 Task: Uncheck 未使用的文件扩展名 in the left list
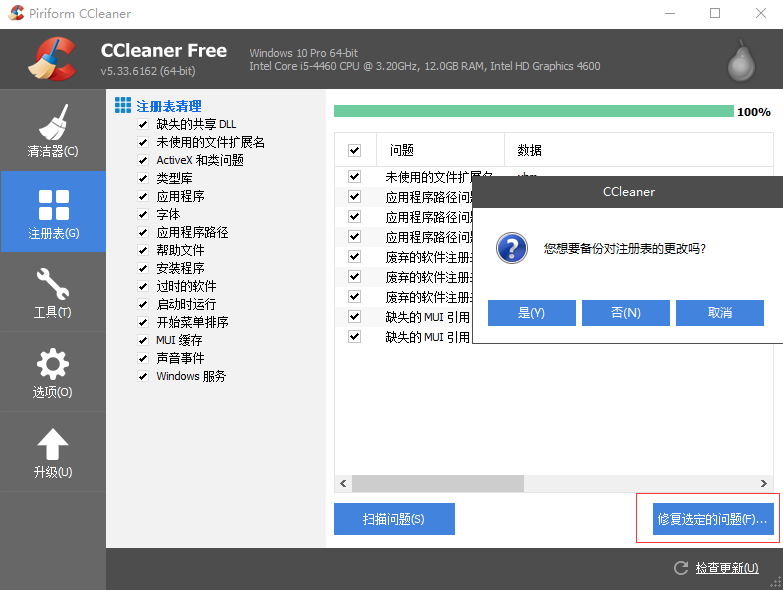click(x=143, y=142)
